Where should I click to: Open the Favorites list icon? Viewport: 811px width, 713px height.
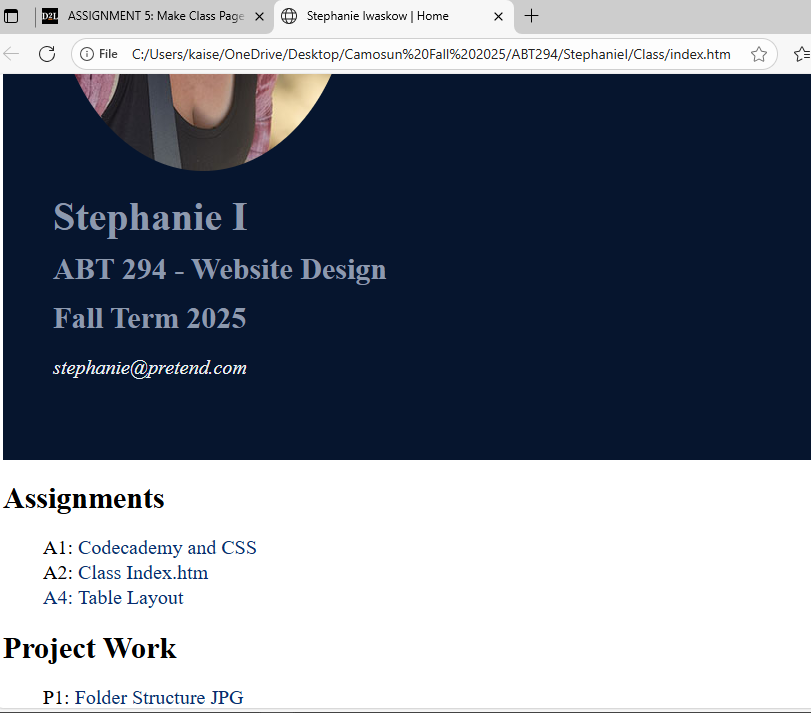click(x=800, y=54)
